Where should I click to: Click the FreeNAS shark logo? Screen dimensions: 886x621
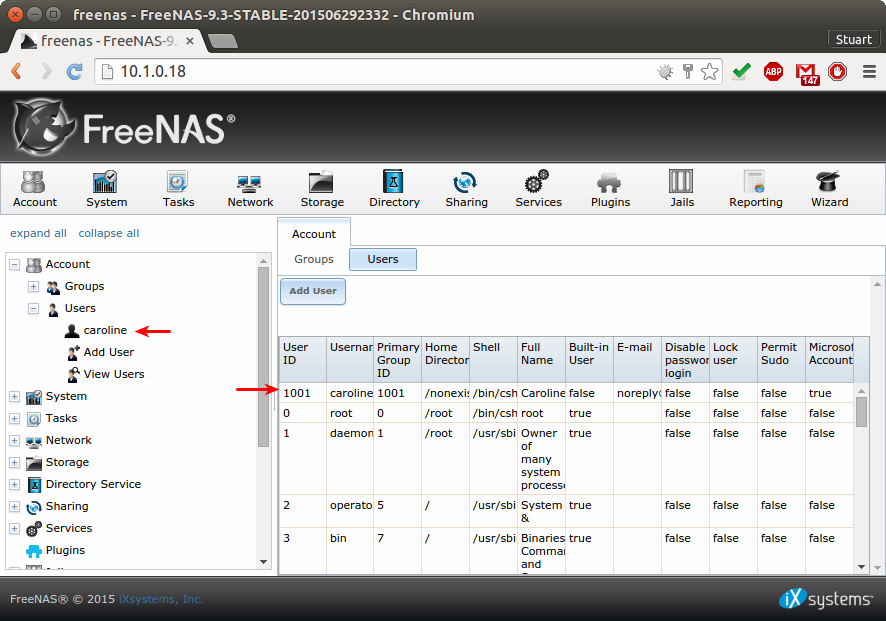pos(44,127)
